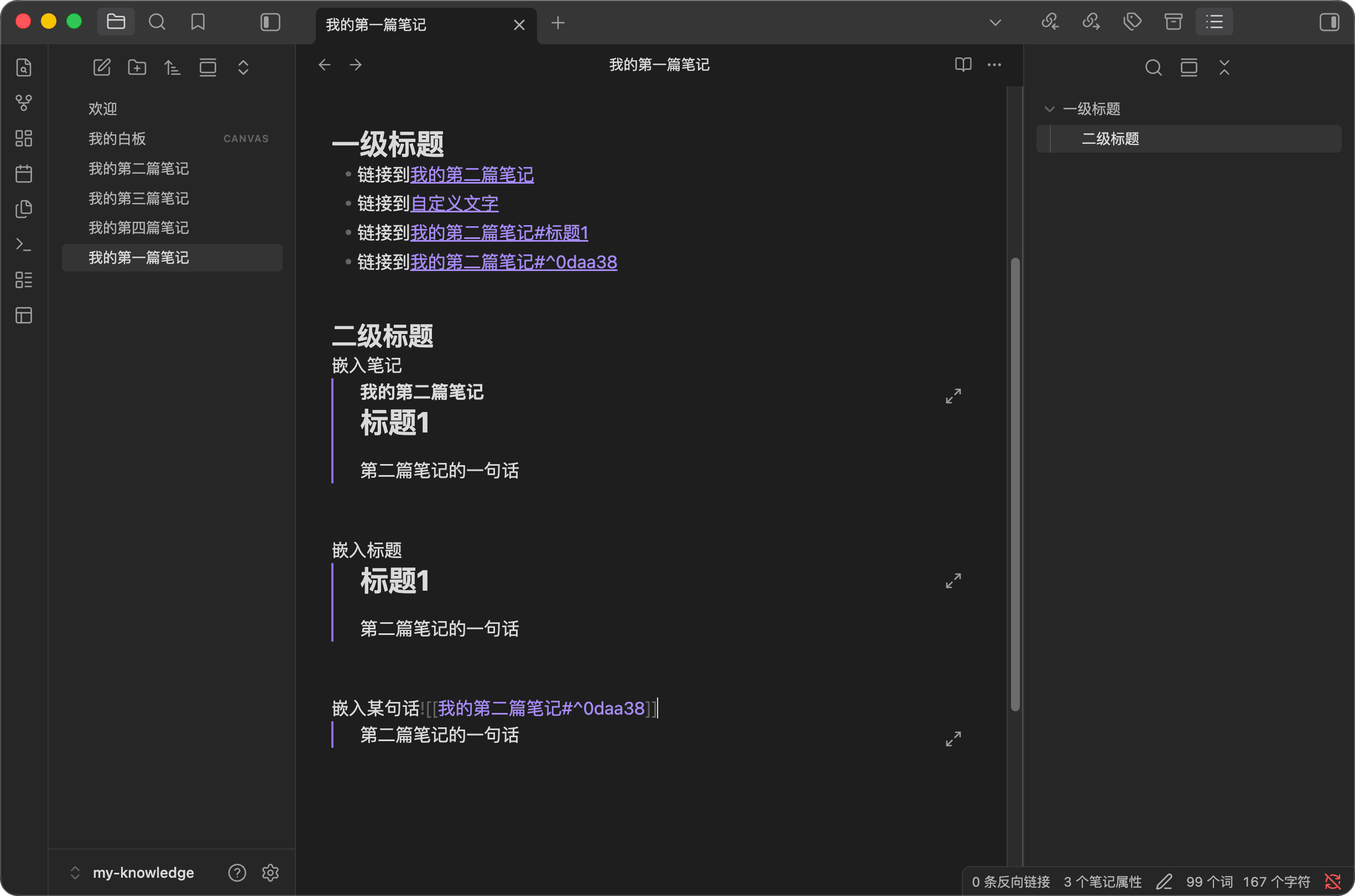Screen dimensions: 1355x896
Task: Create a new folder in the file explorer
Action: 137,67
